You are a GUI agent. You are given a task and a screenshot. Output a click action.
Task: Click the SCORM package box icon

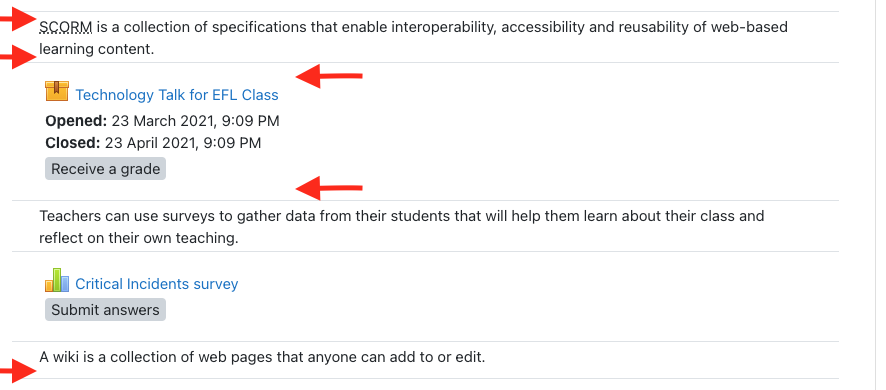coord(57,91)
